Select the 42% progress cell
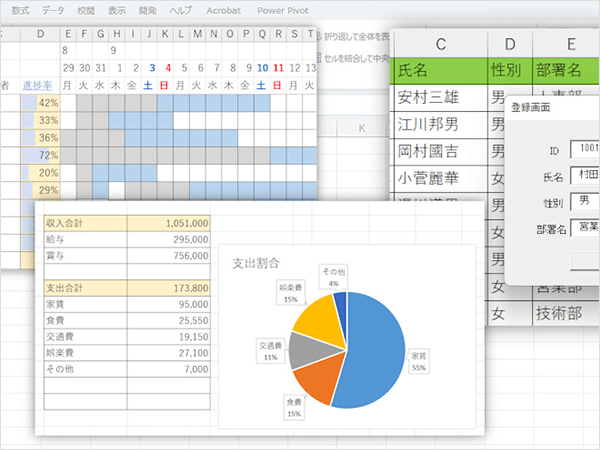Screen dimensions: 600x450 tap(40, 103)
